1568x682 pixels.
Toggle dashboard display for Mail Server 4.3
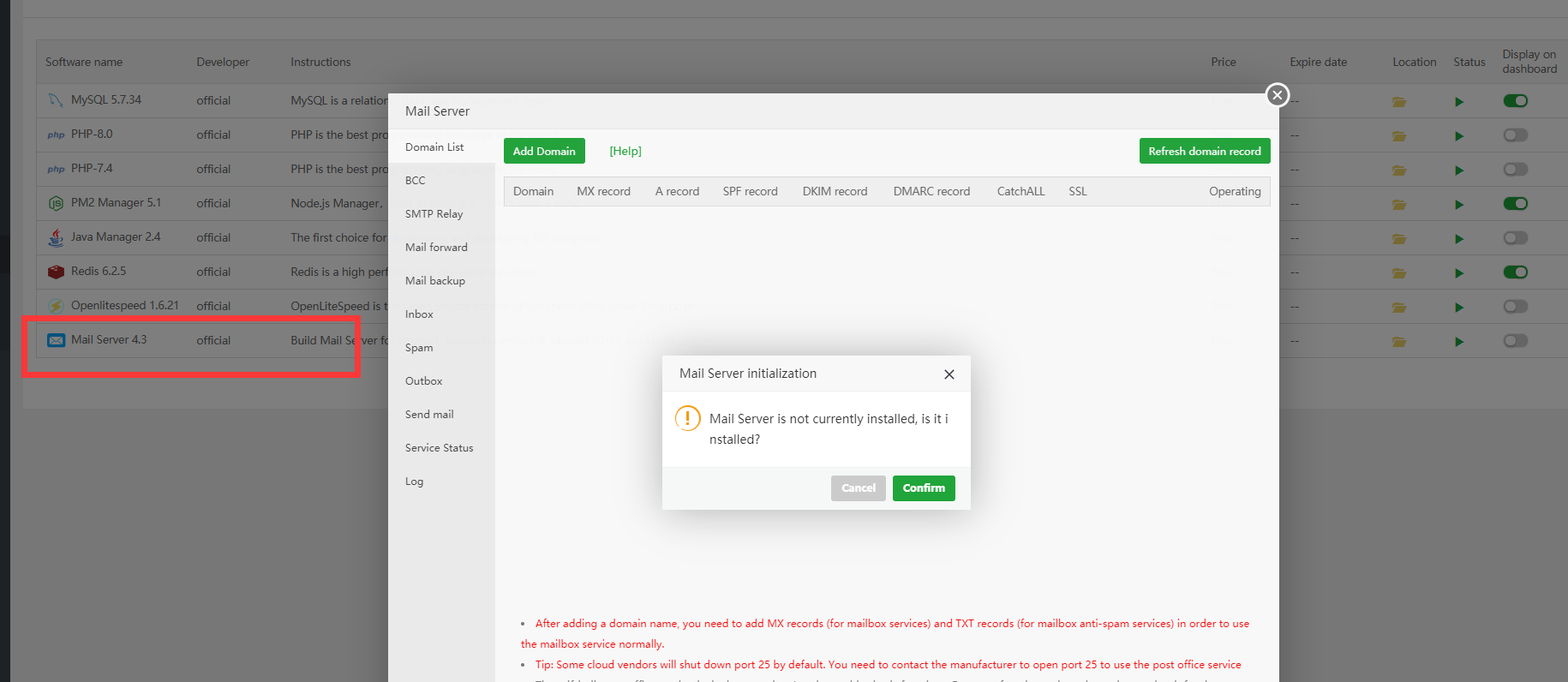coord(1516,341)
